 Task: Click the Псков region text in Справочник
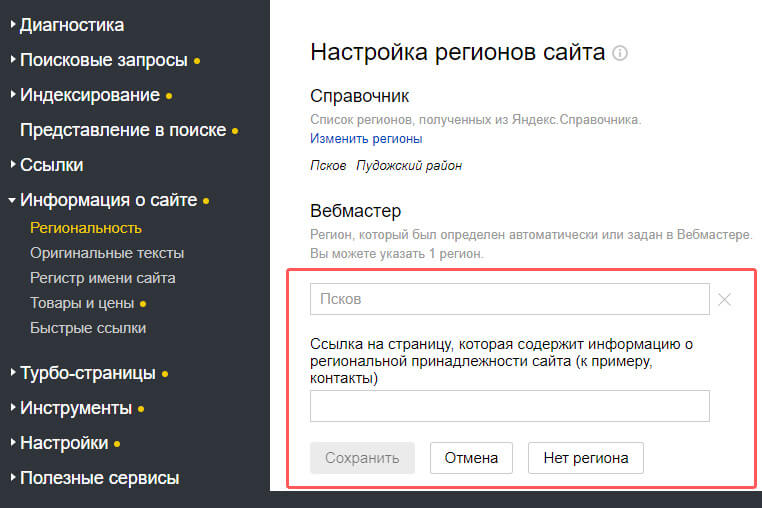[328, 166]
